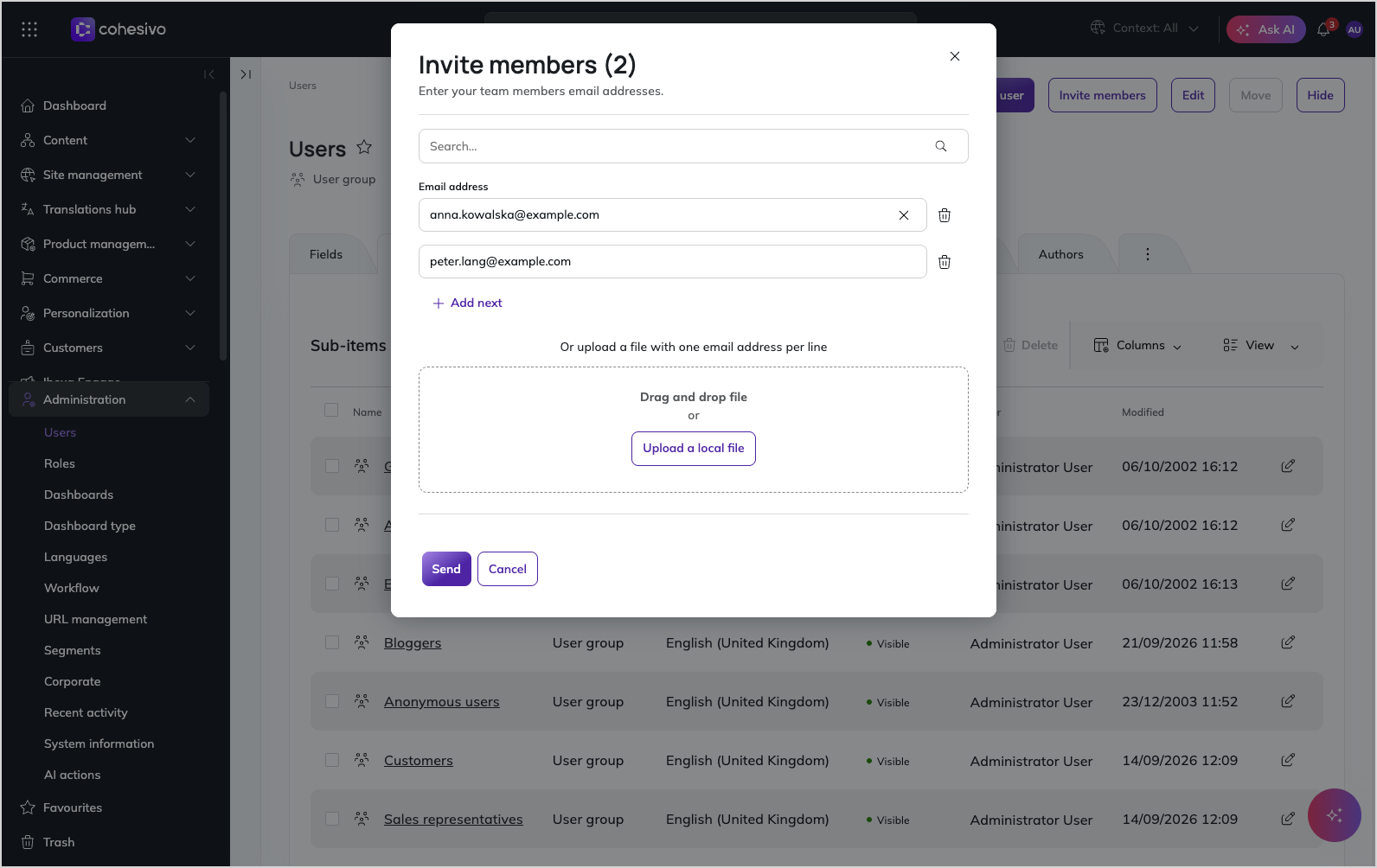Tick the select-all checkbox in table header

pyautogui.click(x=331, y=410)
